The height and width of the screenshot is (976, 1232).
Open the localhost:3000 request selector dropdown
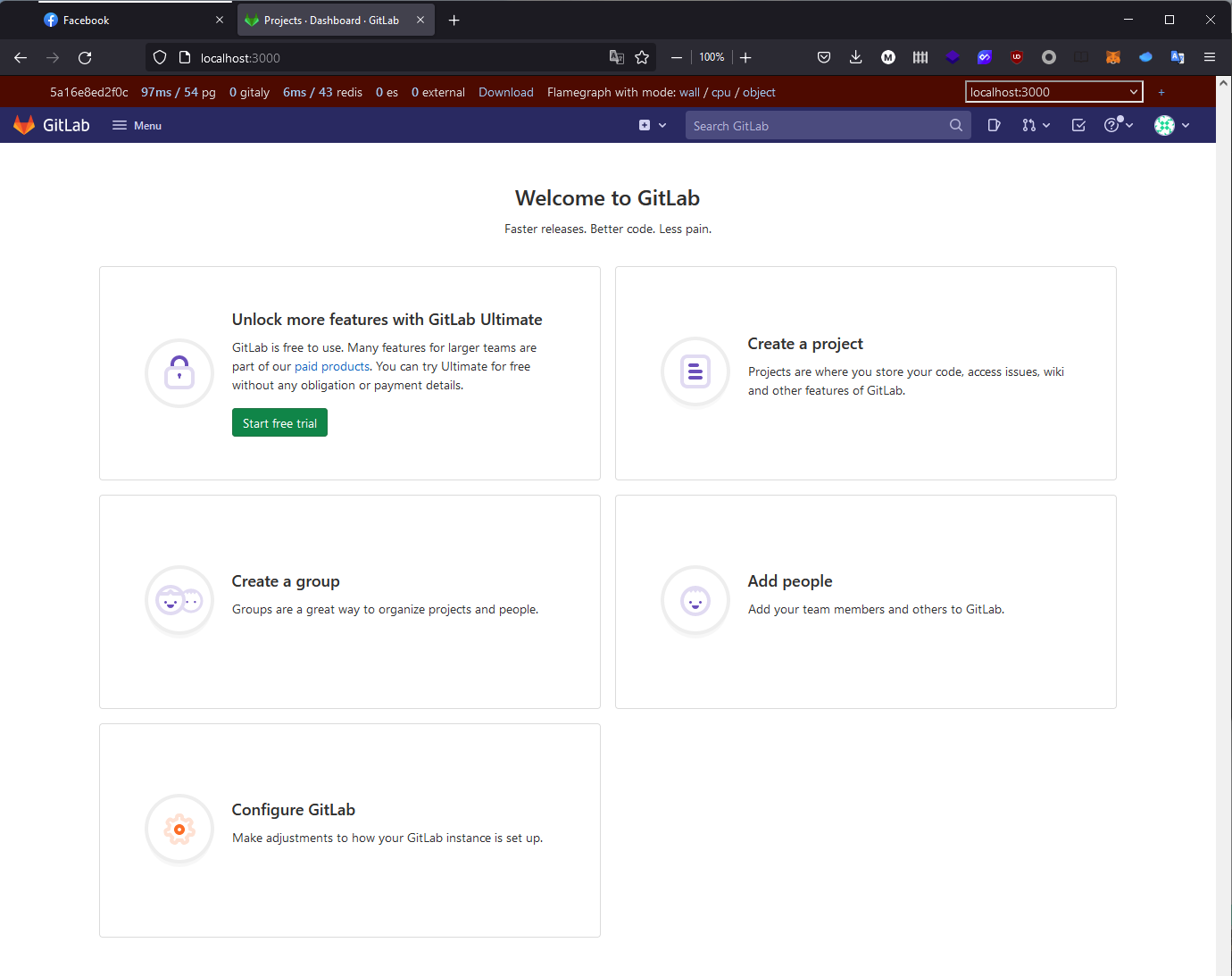click(1053, 91)
